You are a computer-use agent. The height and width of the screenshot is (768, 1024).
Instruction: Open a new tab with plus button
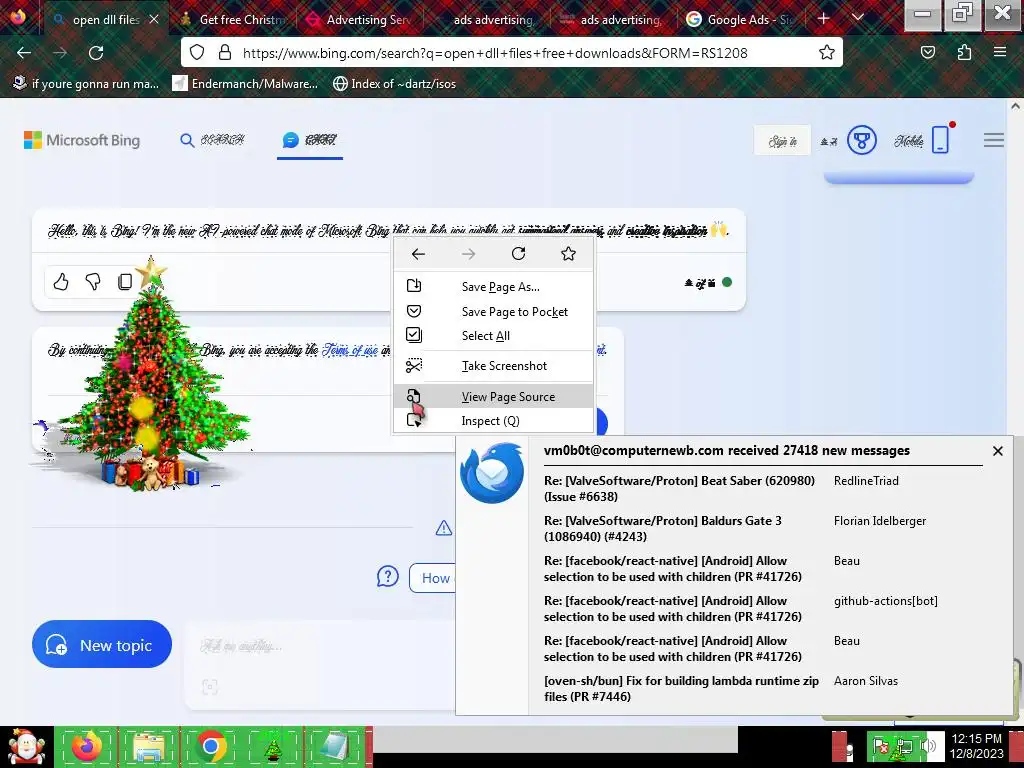[x=824, y=19]
